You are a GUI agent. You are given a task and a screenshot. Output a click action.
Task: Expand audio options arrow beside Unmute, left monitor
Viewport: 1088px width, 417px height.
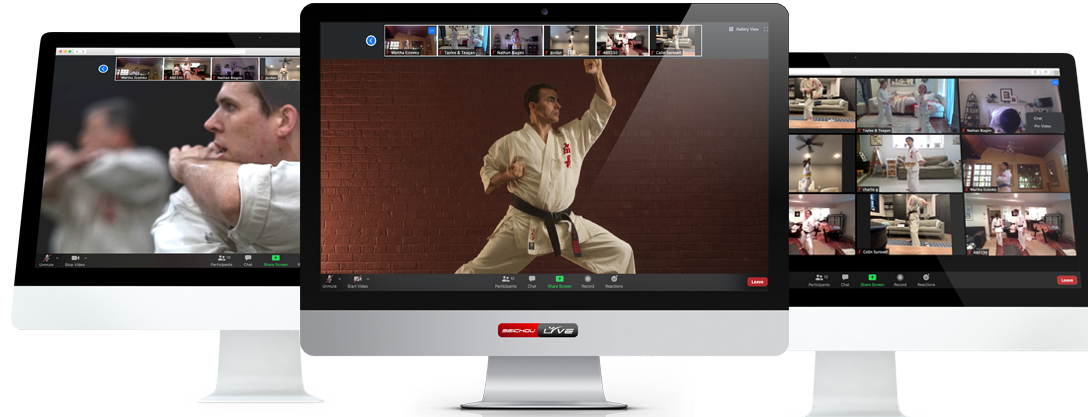coord(56,259)
